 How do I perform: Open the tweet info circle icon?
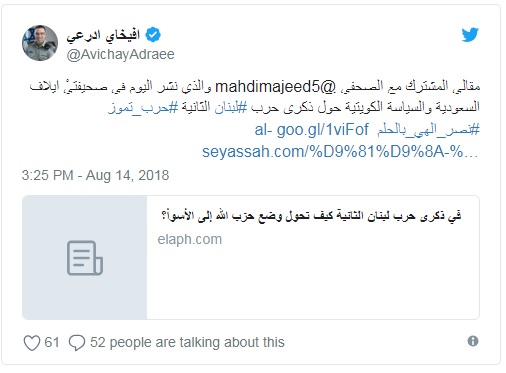[473, 341]
